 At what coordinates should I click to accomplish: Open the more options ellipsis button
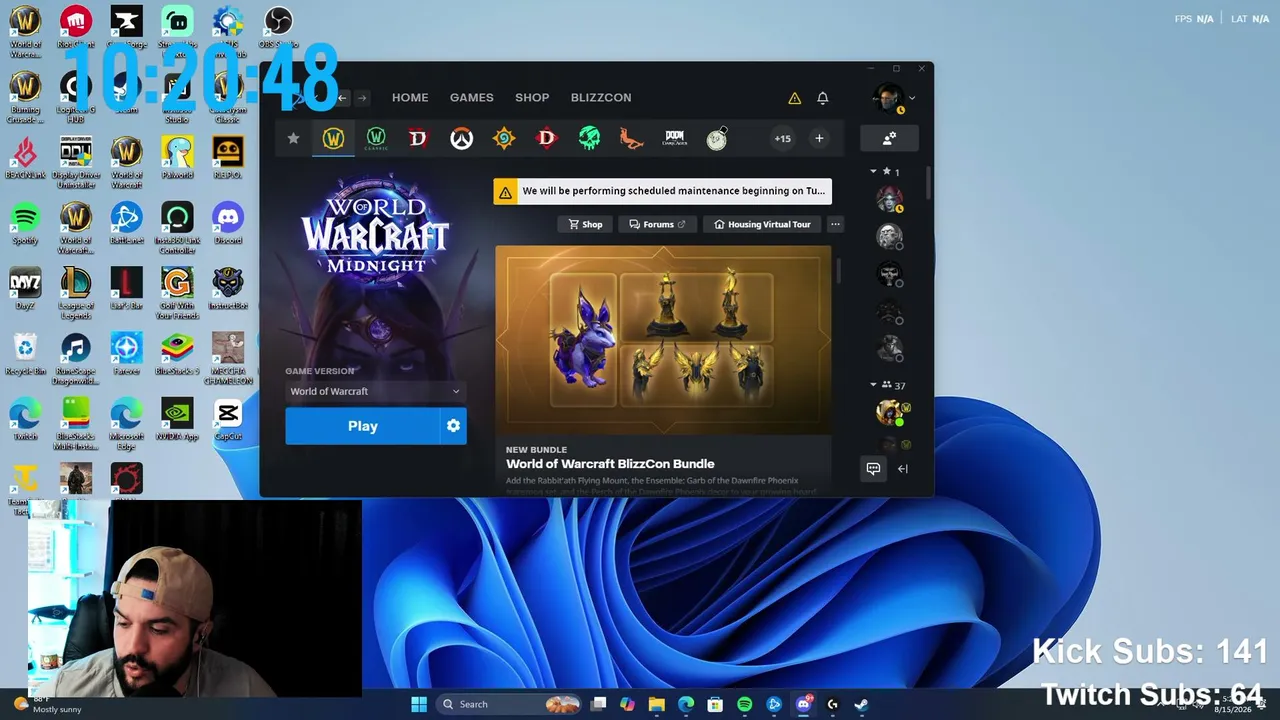point(835,224)
